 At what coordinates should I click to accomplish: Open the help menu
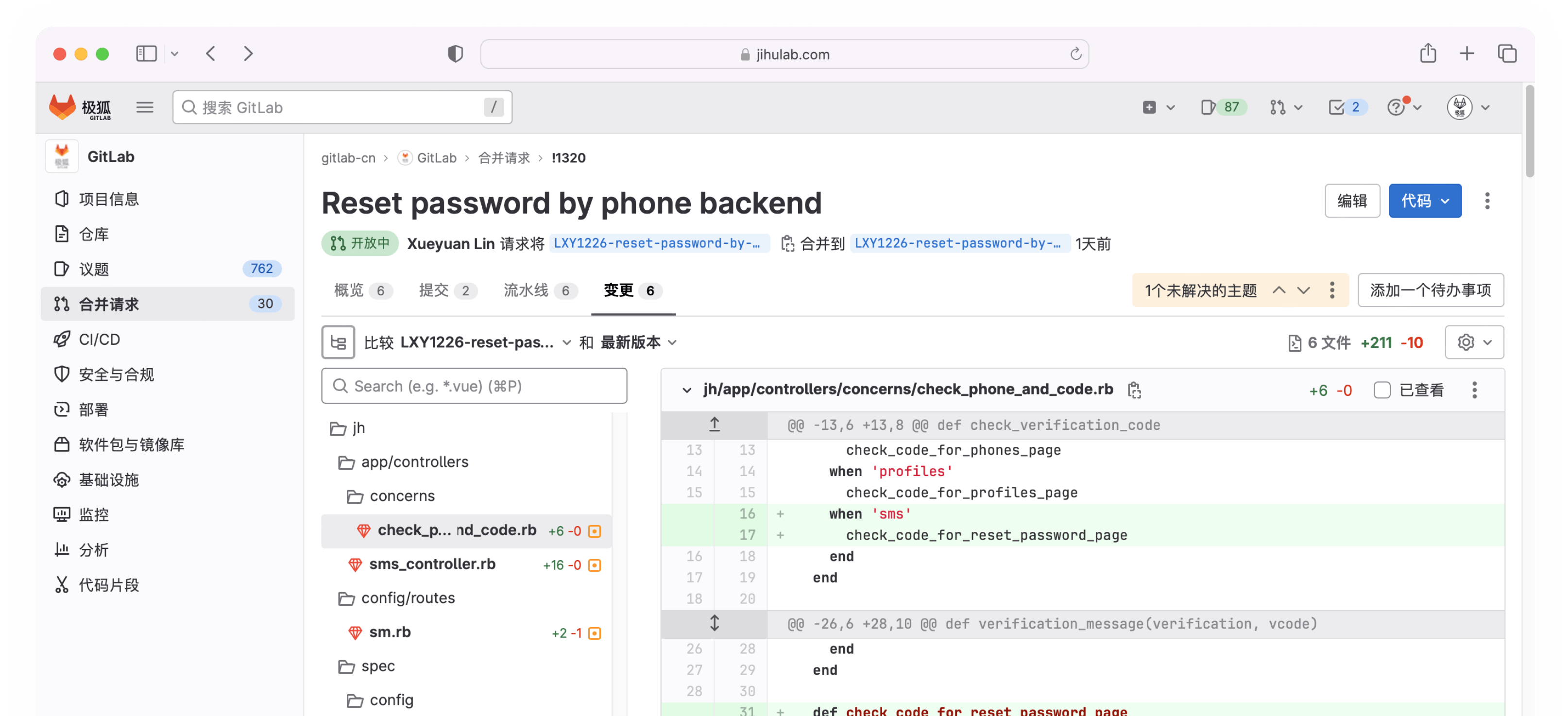coord(1404,107)
